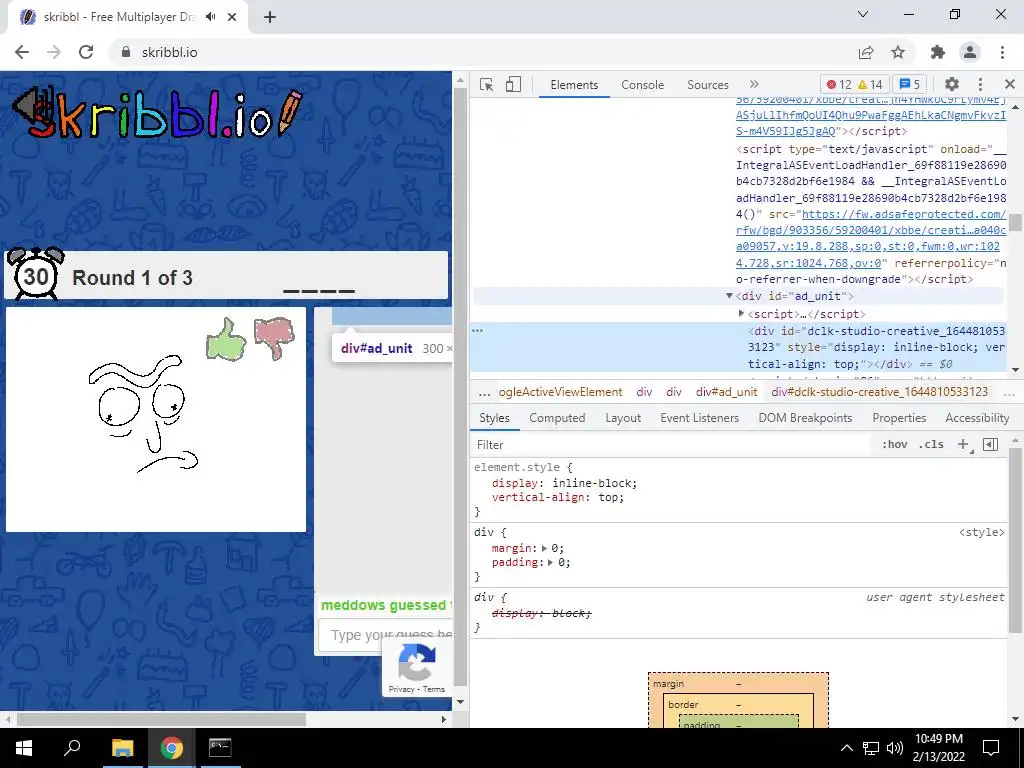Select the ogleActiveViewElement breadcrumb

(560, 392)
